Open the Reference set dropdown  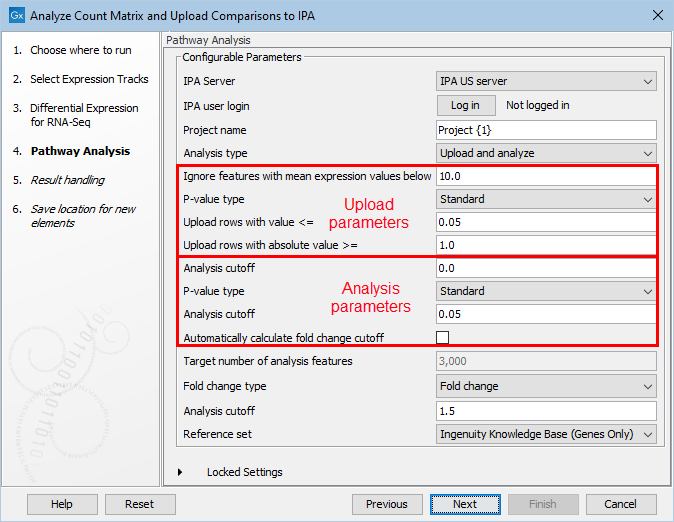pos(546,434)
